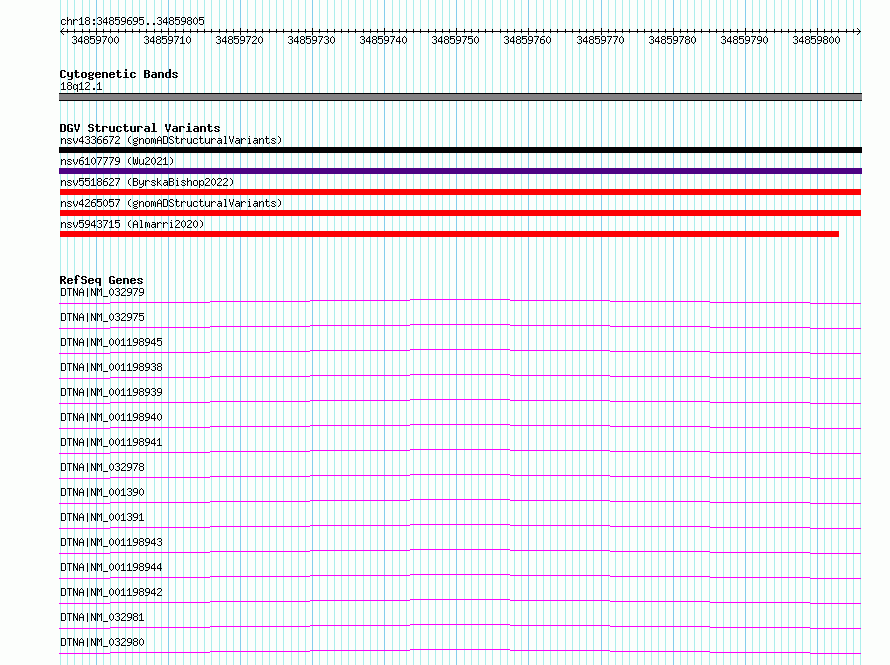Select the purple nsv6107779 variant bar
Viewport: 890px width, 665px height.
(x=460, y=171)
